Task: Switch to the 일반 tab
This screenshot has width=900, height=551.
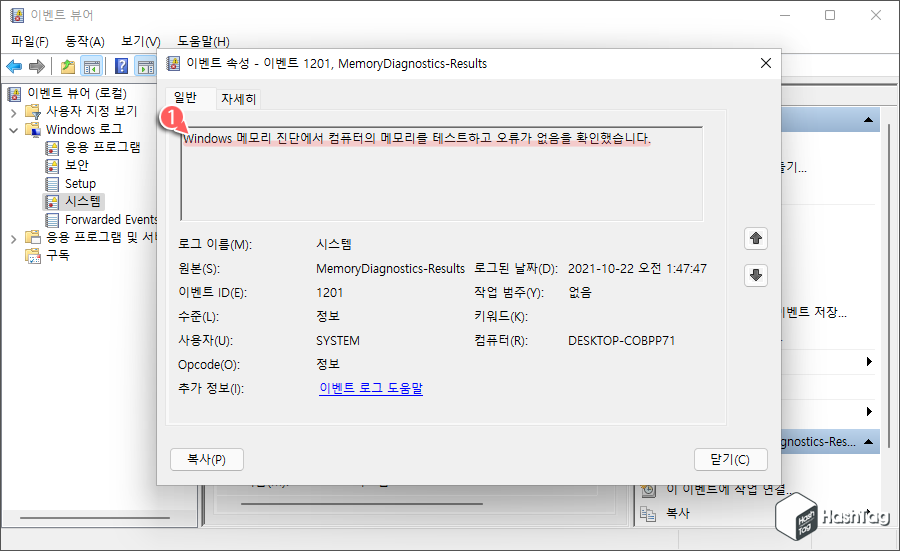Action: coord(185,98)
